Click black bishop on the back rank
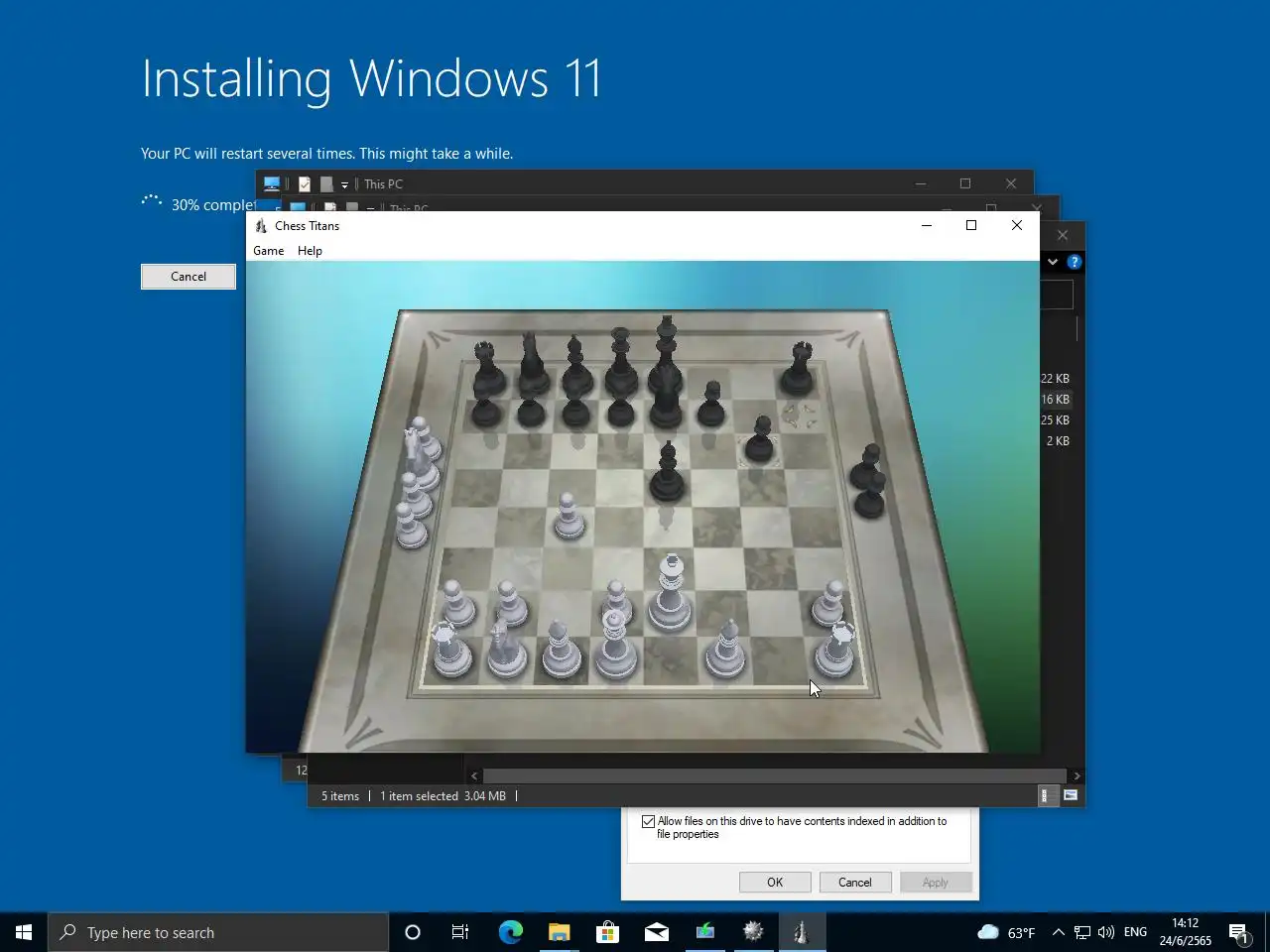 click(575, 366)
